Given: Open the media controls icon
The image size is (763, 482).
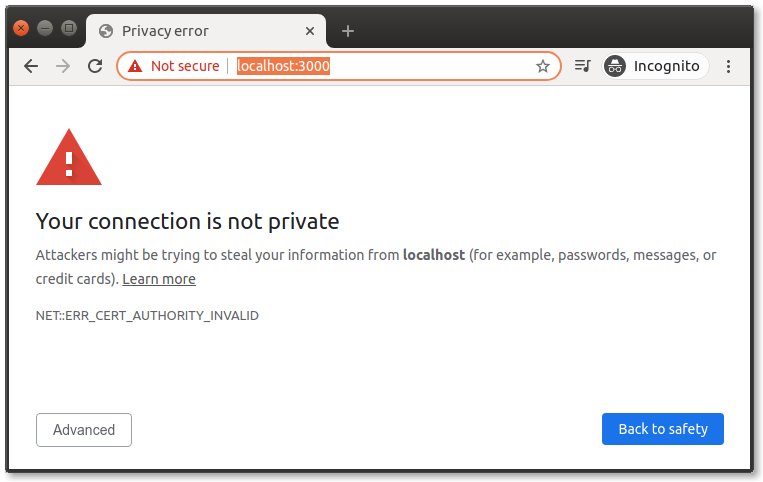Looking at the screenshot, I should tap(583, 66).
